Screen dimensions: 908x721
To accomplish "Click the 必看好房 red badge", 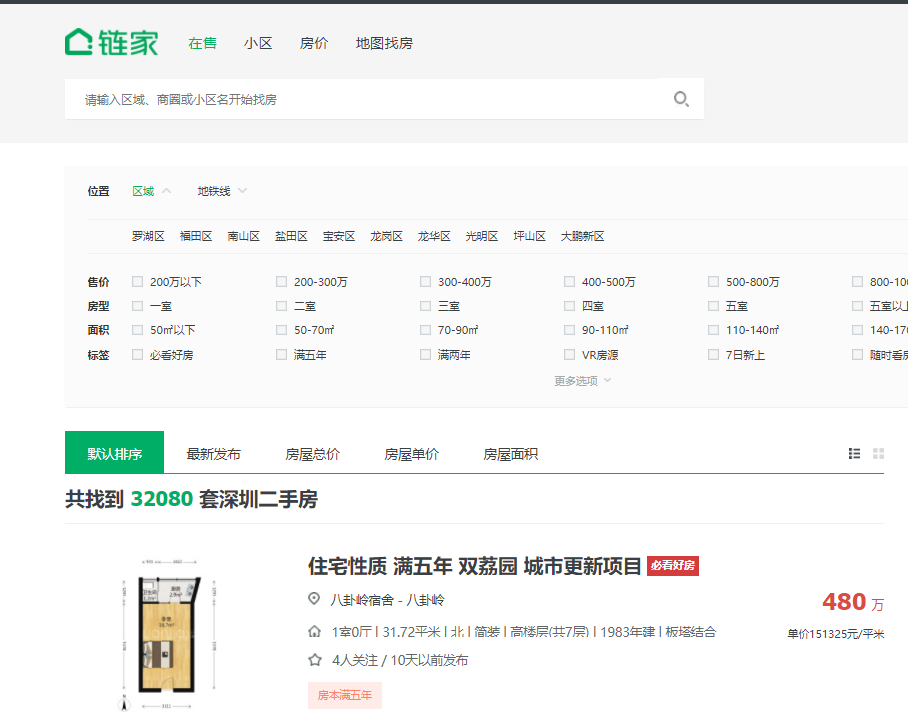I will point(672,566).
